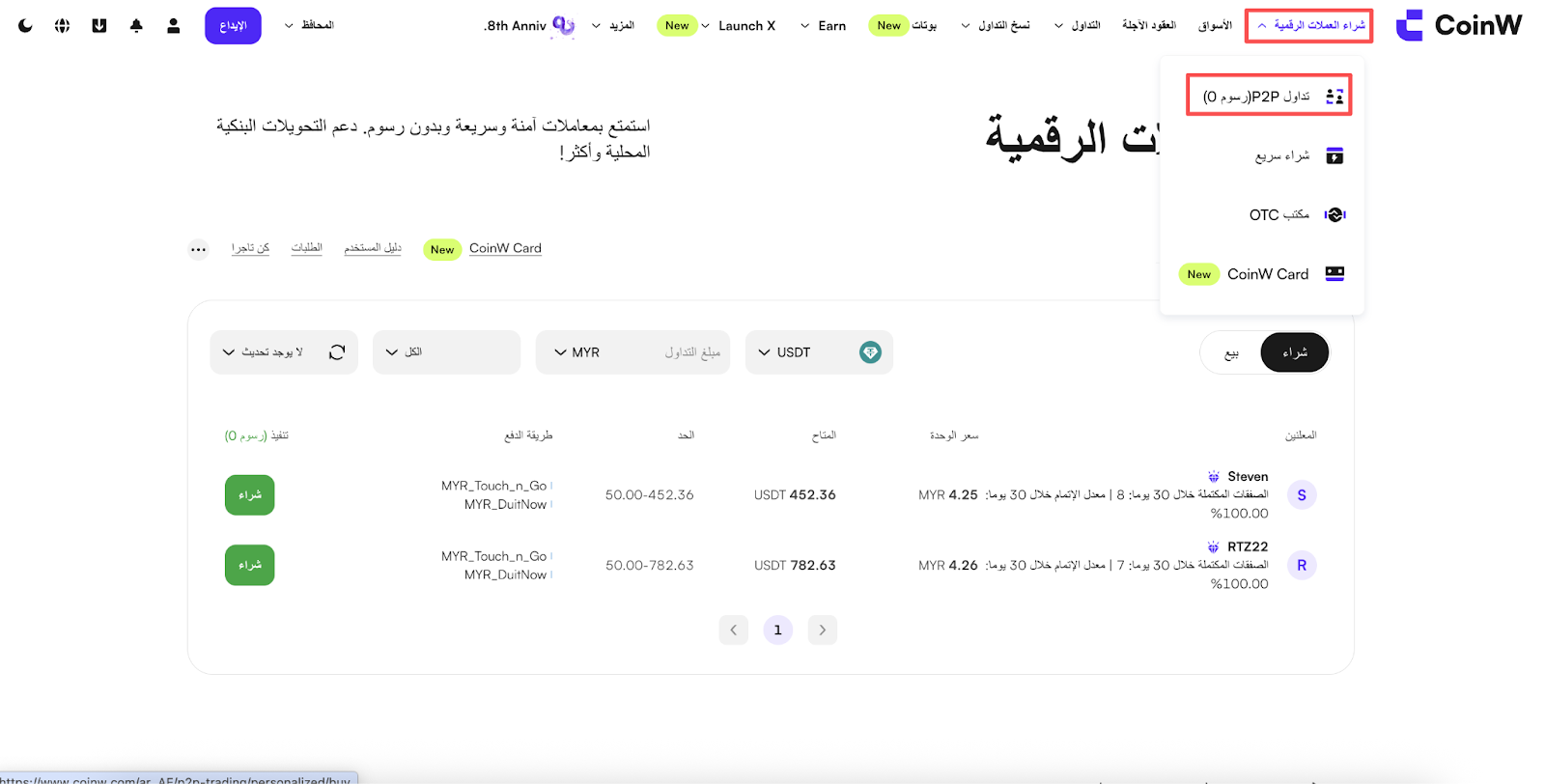Click the app download icon

[99, 26]
